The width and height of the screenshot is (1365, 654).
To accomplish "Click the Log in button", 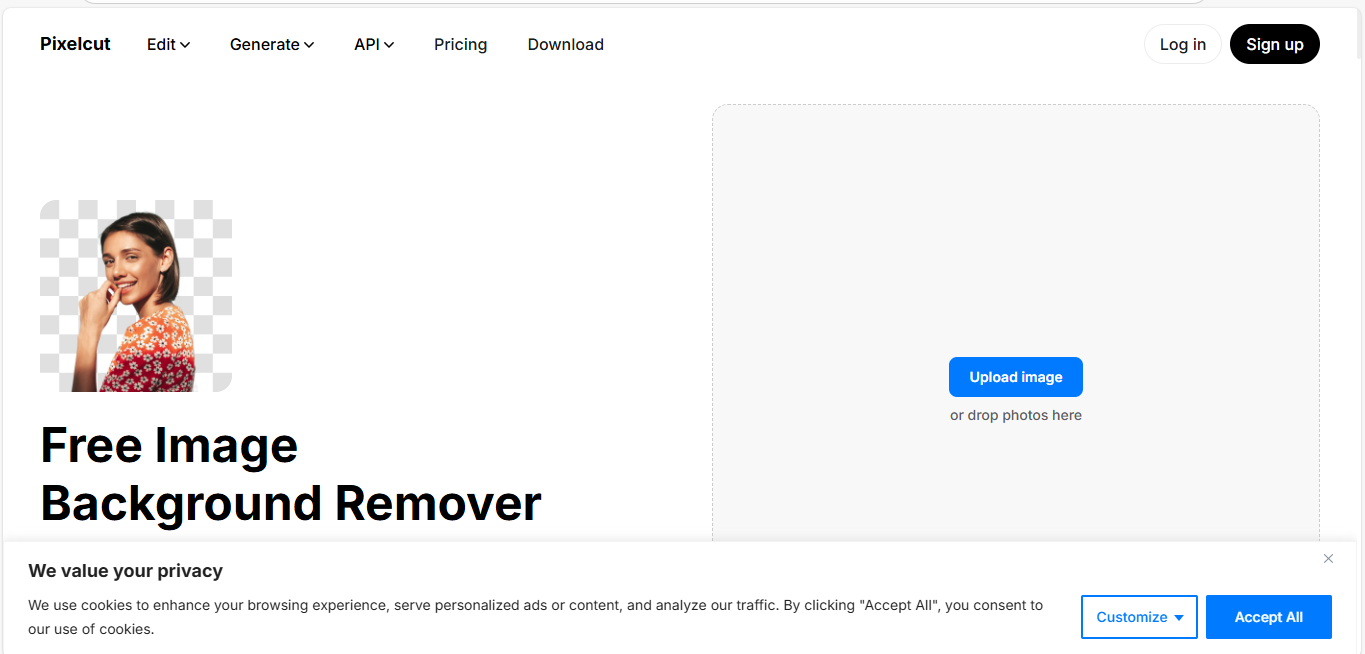I will [1182, 44].
